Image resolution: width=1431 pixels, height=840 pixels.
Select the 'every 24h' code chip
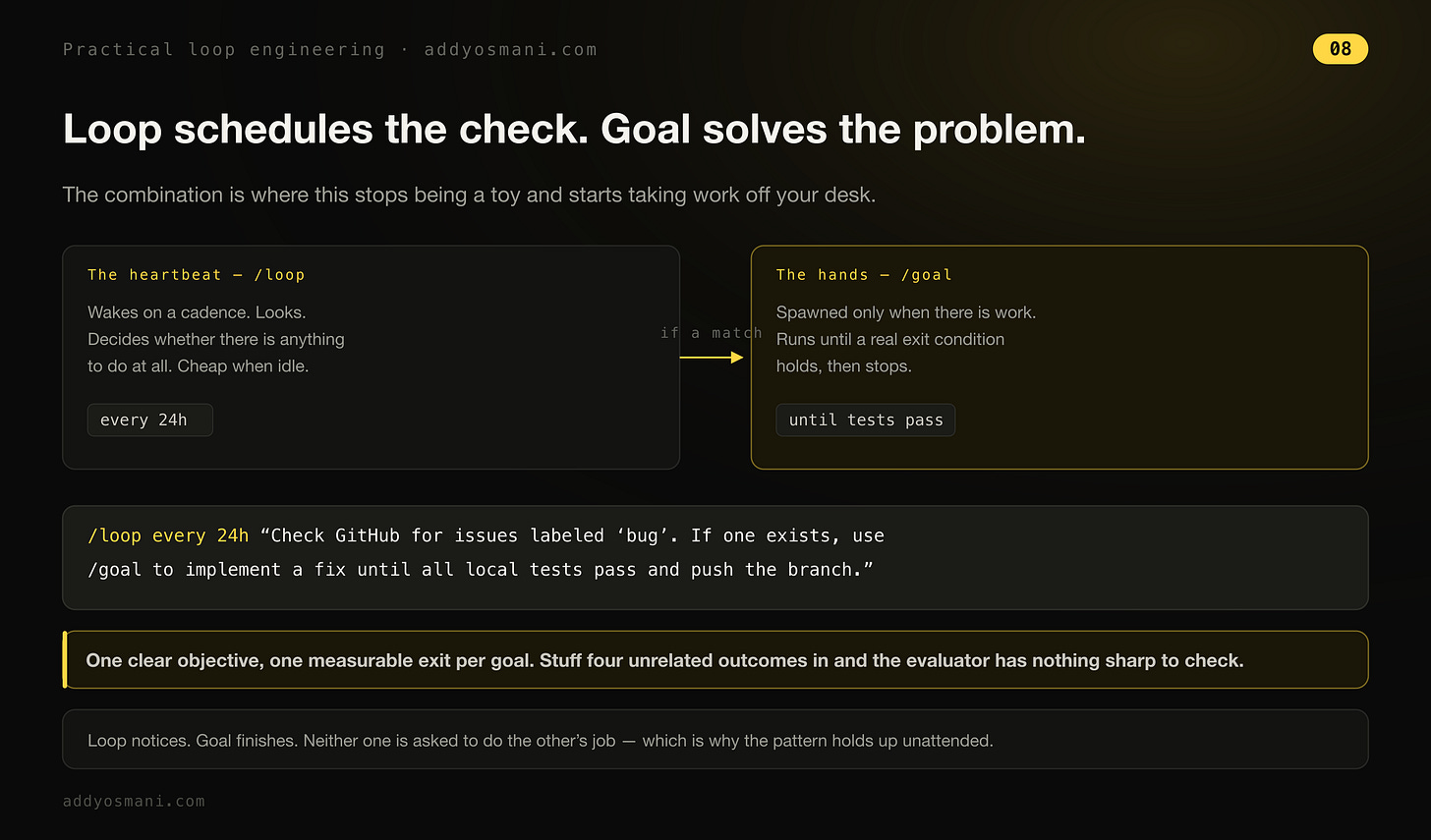149,420
